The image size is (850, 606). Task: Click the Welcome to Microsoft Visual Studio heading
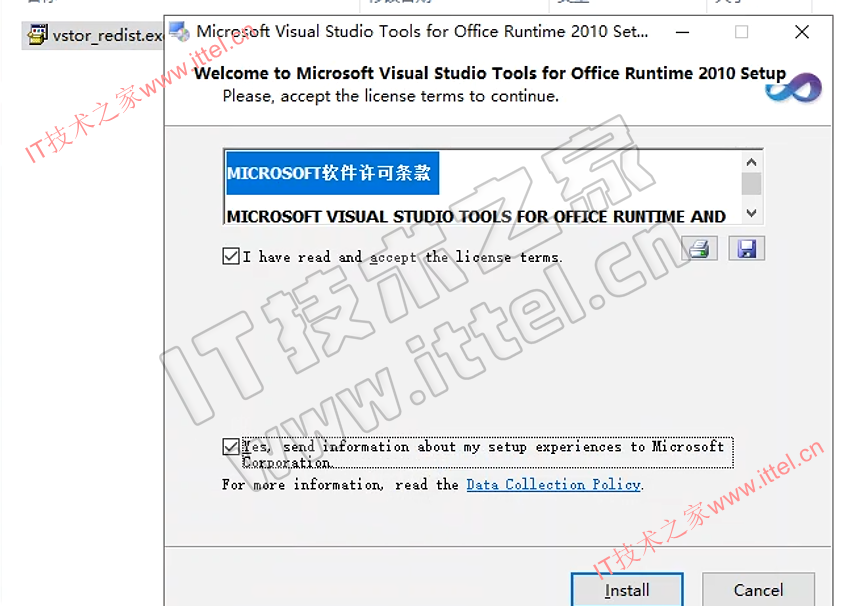tap(489, 74)
